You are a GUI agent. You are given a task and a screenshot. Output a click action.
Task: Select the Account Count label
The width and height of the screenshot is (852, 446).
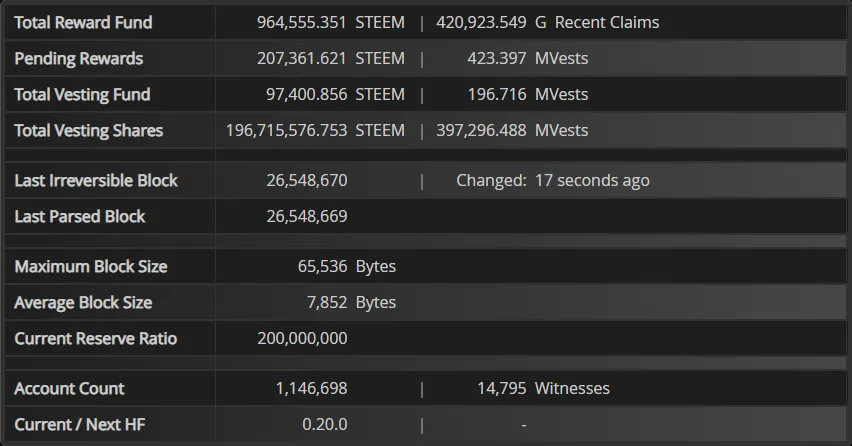[x=69, y=388]
